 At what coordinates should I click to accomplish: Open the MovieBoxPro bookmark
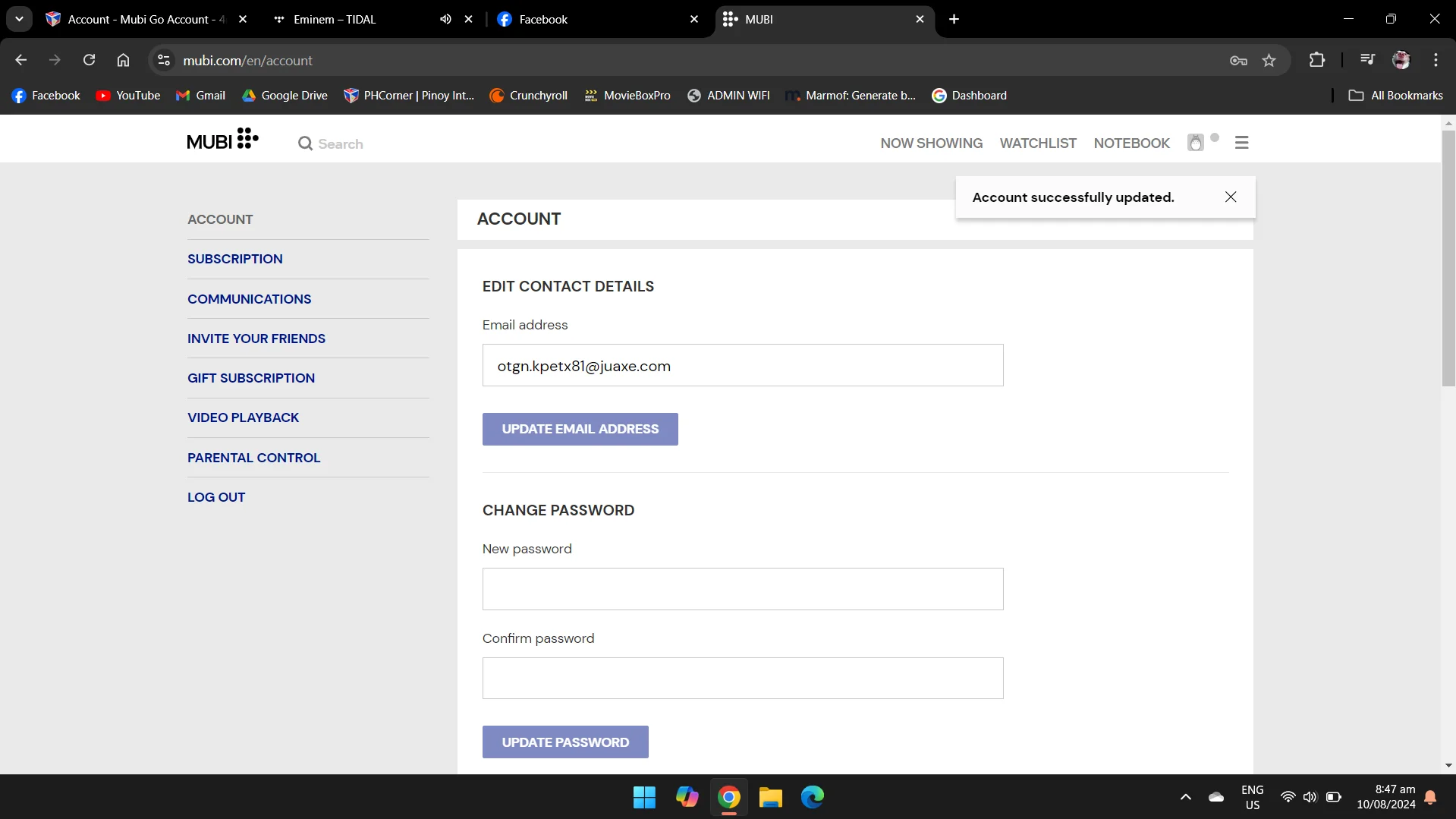(x=627, y=96)
